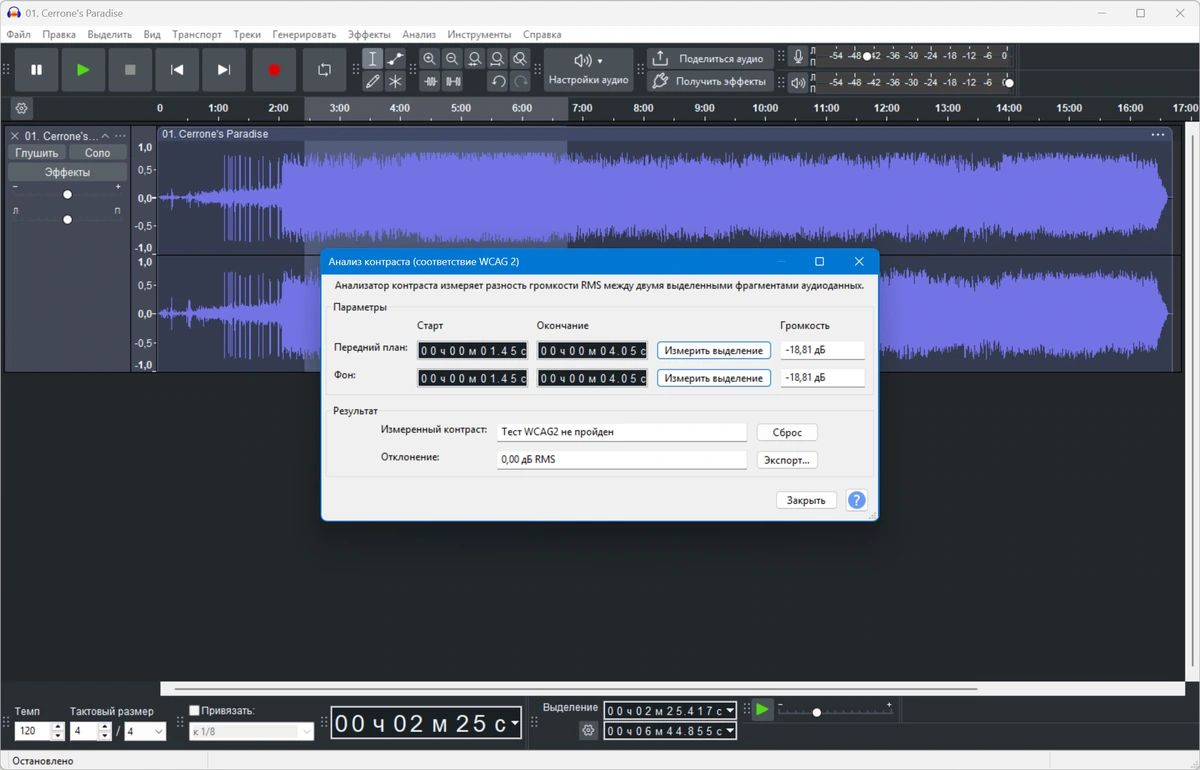Open time display format dropdown arrow
This screenshot has height=770, width=1200.
tap(515, 724)
